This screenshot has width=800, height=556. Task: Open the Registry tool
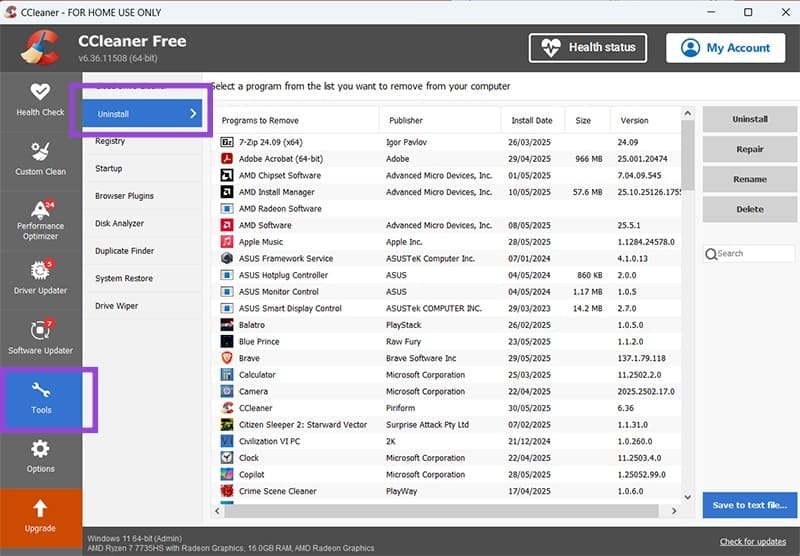coord(110,142)
